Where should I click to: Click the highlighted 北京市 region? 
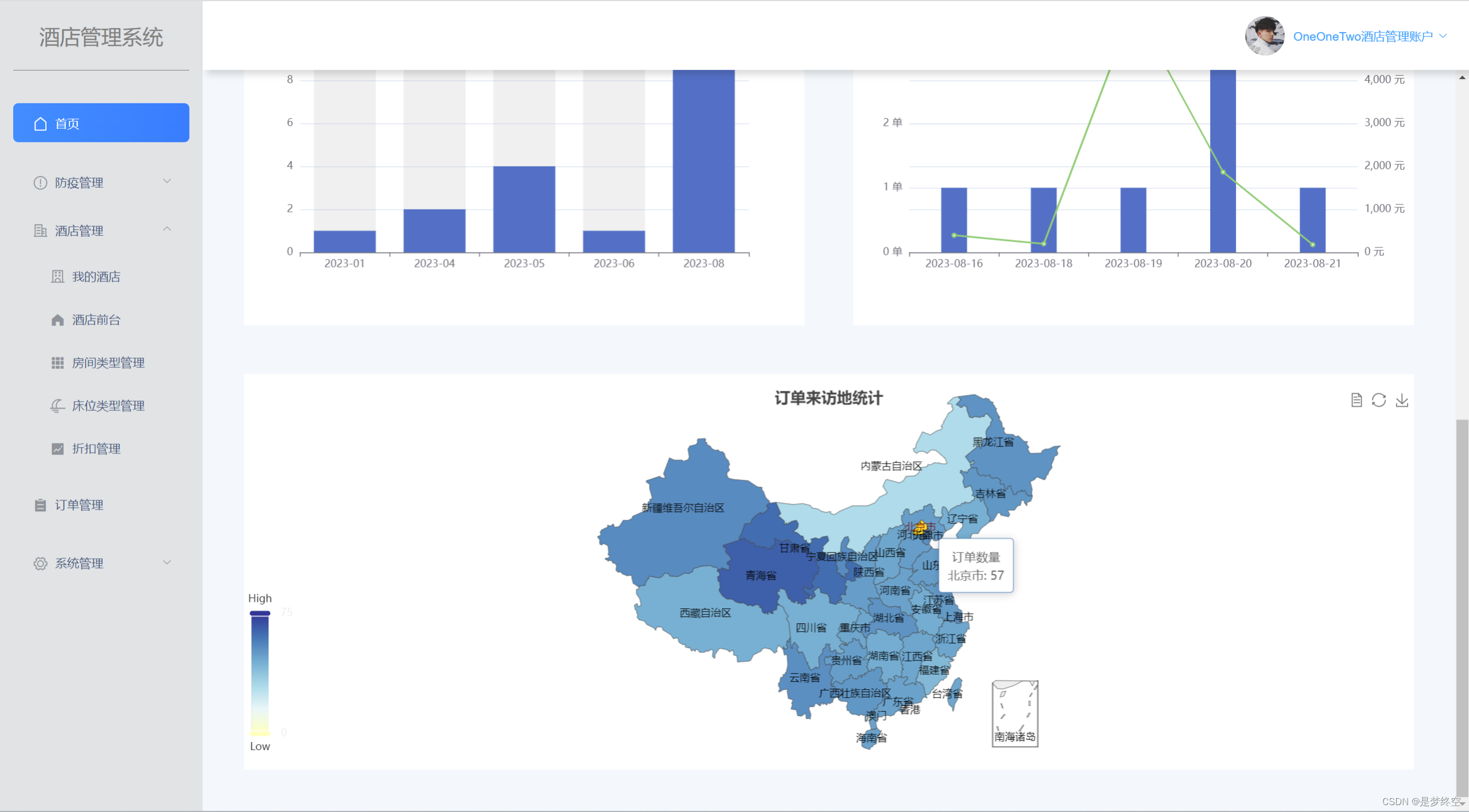920,527
